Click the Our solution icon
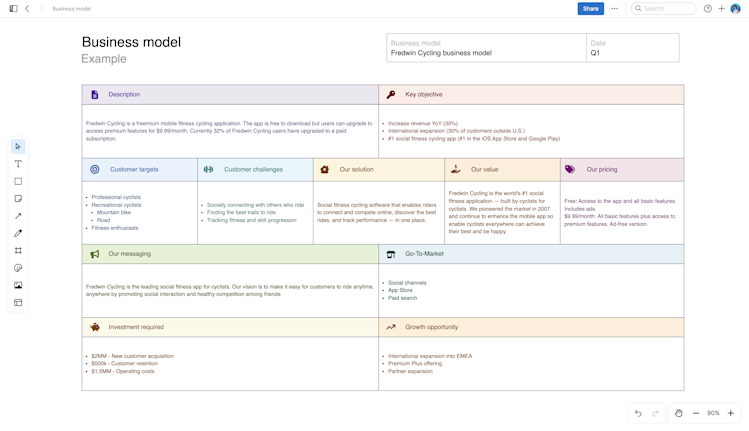749x431 pixels. point(325,170)
